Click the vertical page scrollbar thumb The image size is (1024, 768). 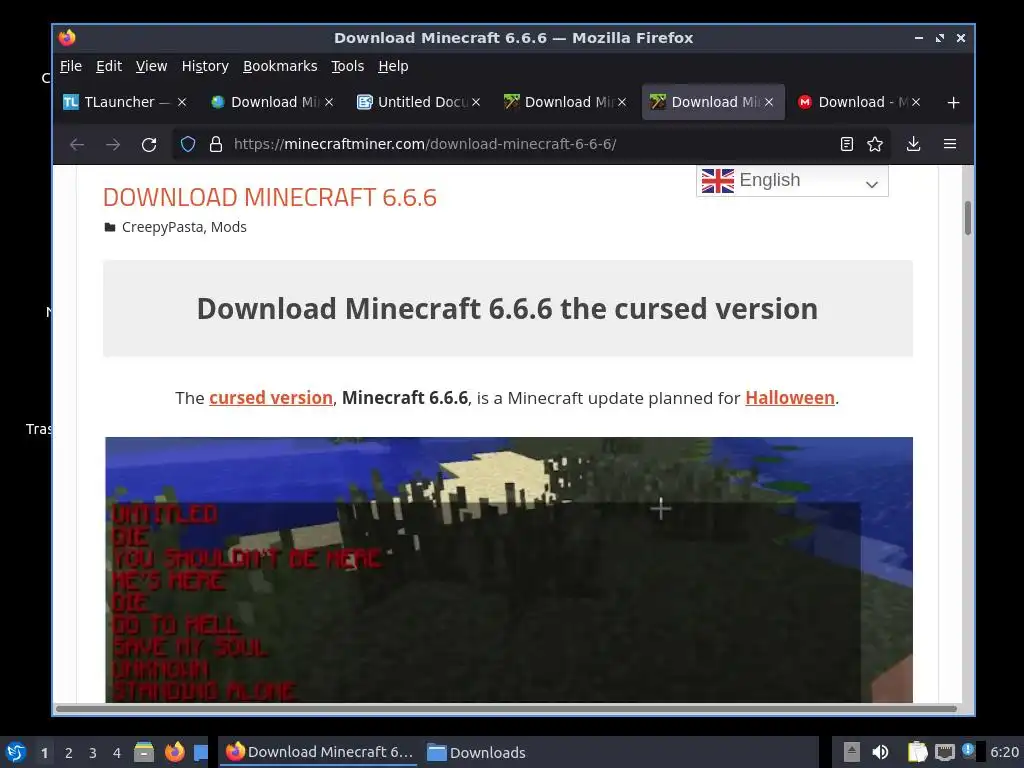click(968, 218)
